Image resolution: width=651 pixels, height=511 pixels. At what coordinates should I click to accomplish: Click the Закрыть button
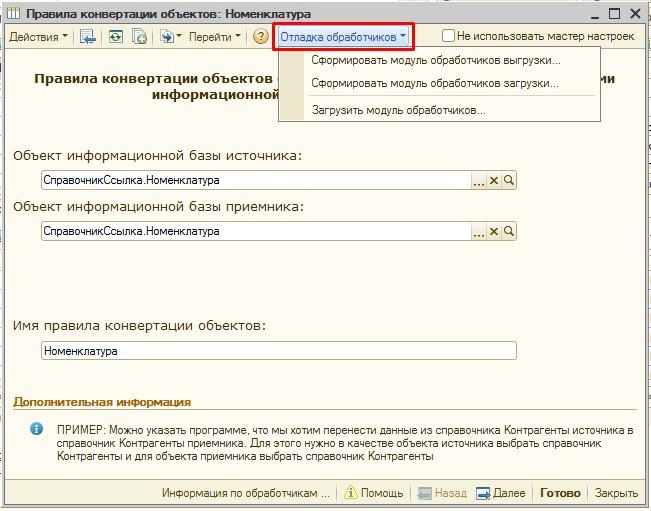[x=616, y=493]
